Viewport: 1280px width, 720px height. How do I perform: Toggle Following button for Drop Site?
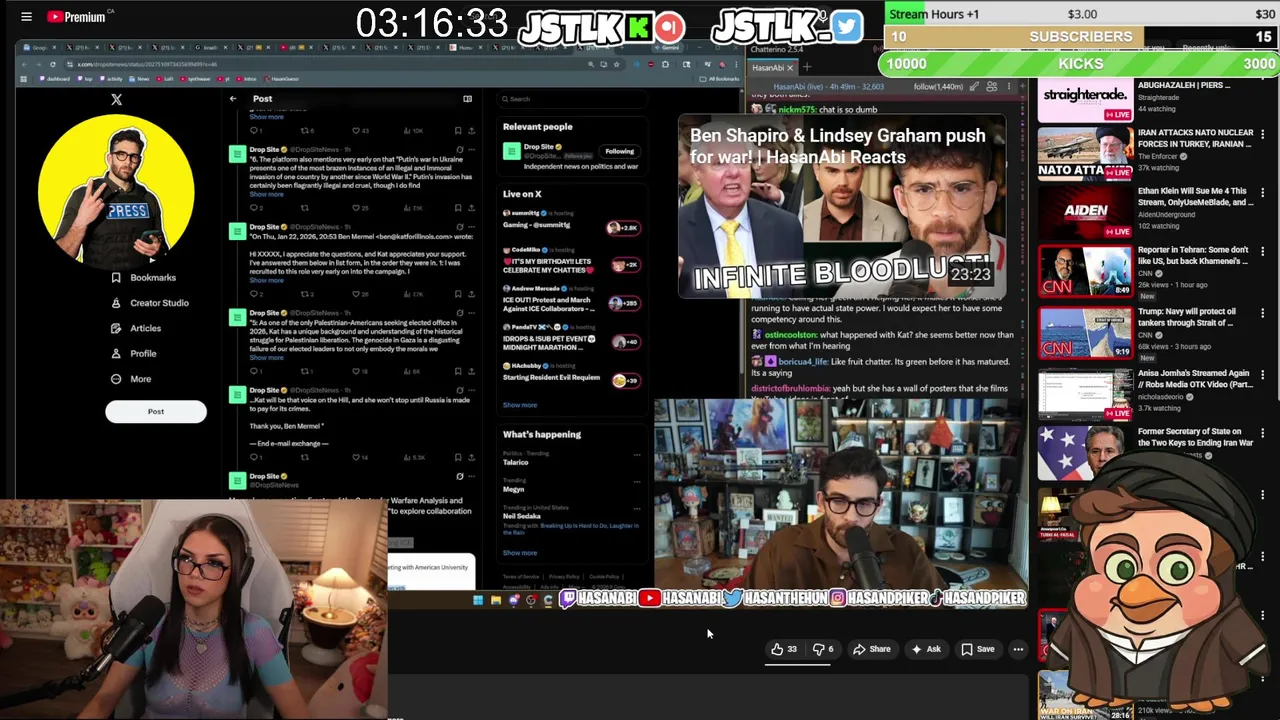tap(619, 151)
